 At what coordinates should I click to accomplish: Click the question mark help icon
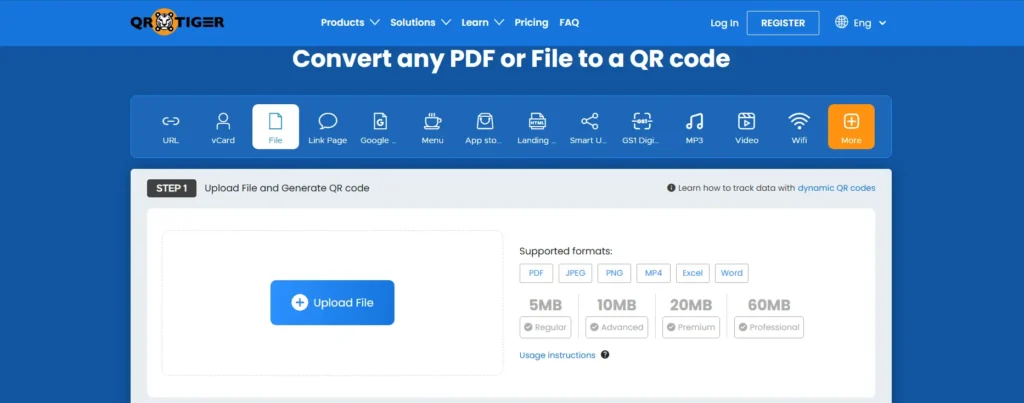click(x=605, y=355)
